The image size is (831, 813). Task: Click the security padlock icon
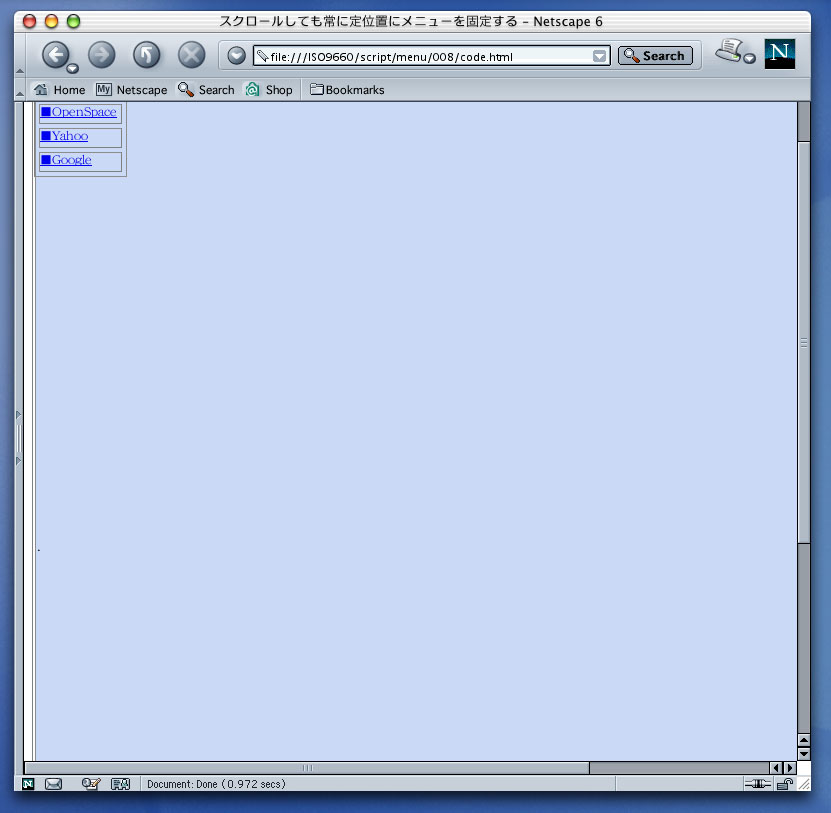785,784
